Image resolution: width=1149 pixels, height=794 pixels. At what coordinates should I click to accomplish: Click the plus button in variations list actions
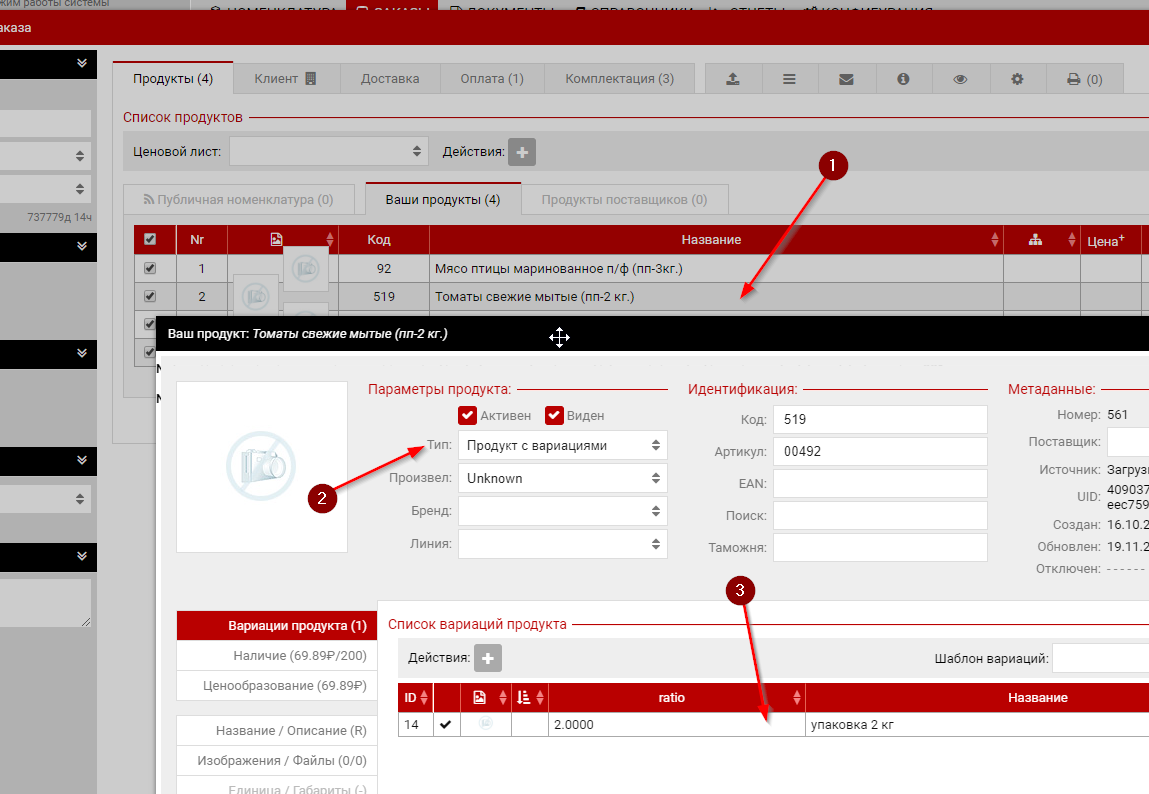pyautogui.click(x=488, y=658)
